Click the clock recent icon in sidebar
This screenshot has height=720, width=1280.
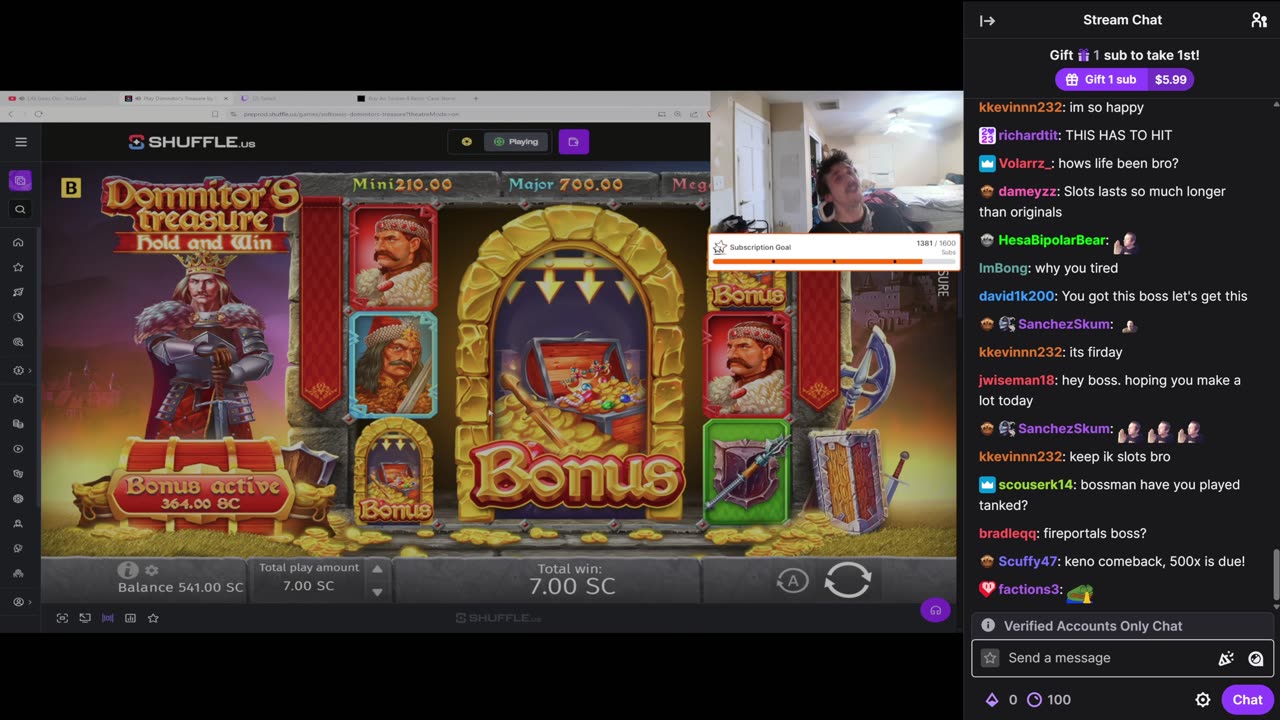pyautogui.click(x=18, y=317)
